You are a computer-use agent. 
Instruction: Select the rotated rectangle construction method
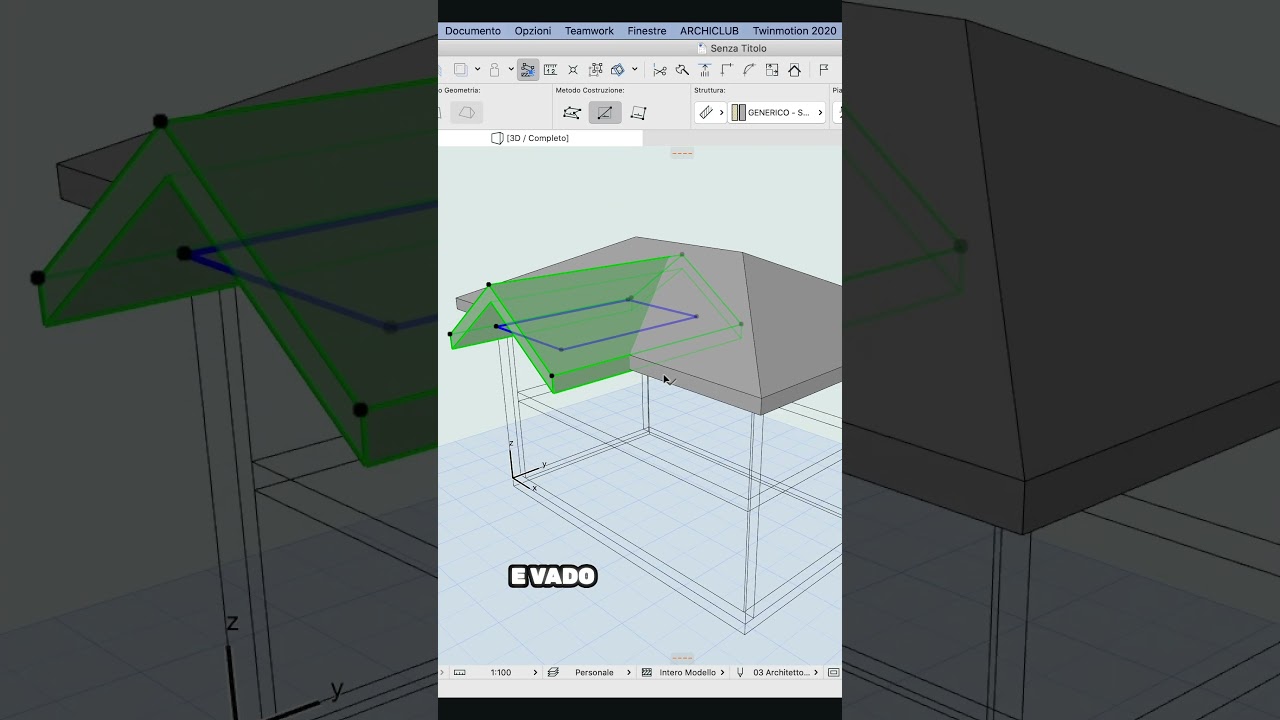639,113
